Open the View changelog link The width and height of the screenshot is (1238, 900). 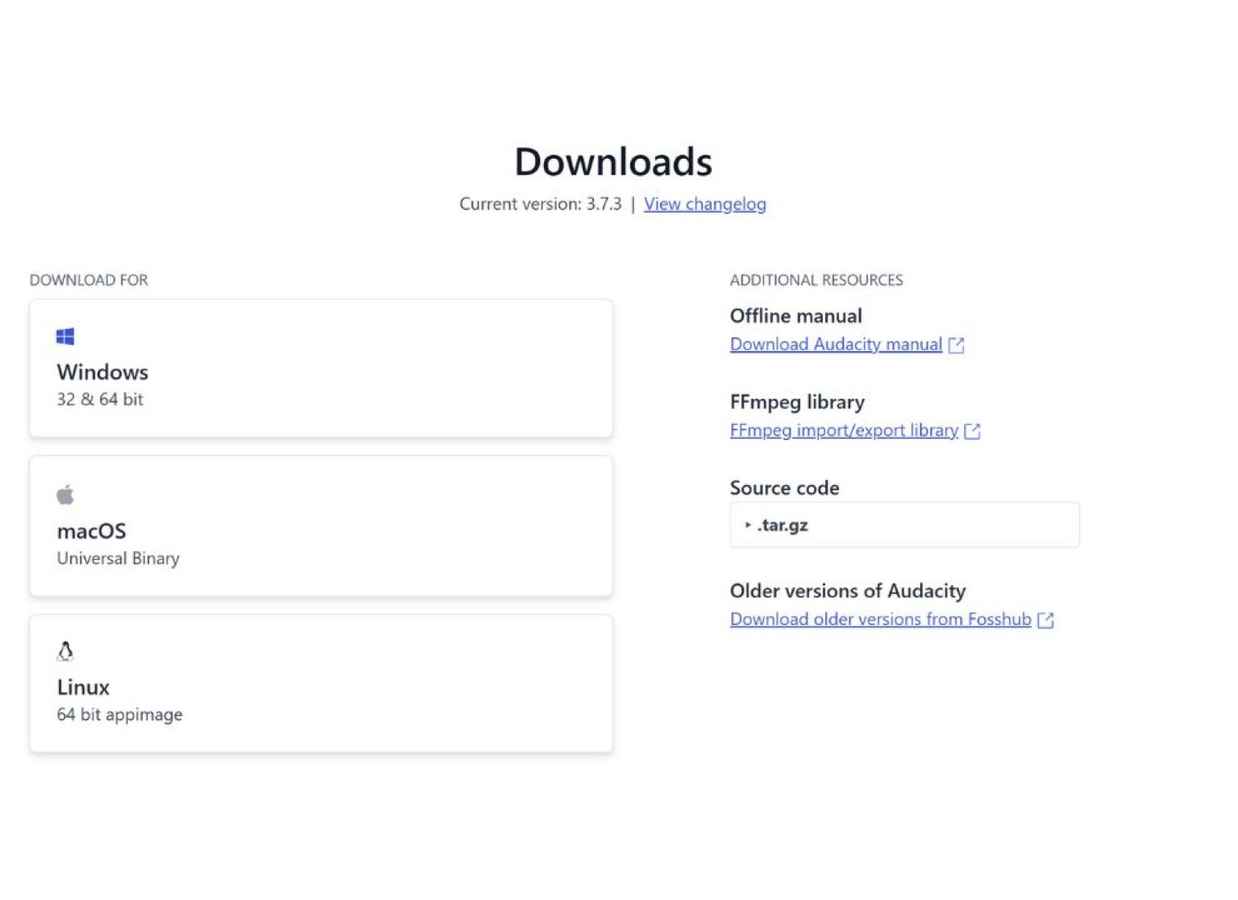pyautogui.click(x=705, y=204)
